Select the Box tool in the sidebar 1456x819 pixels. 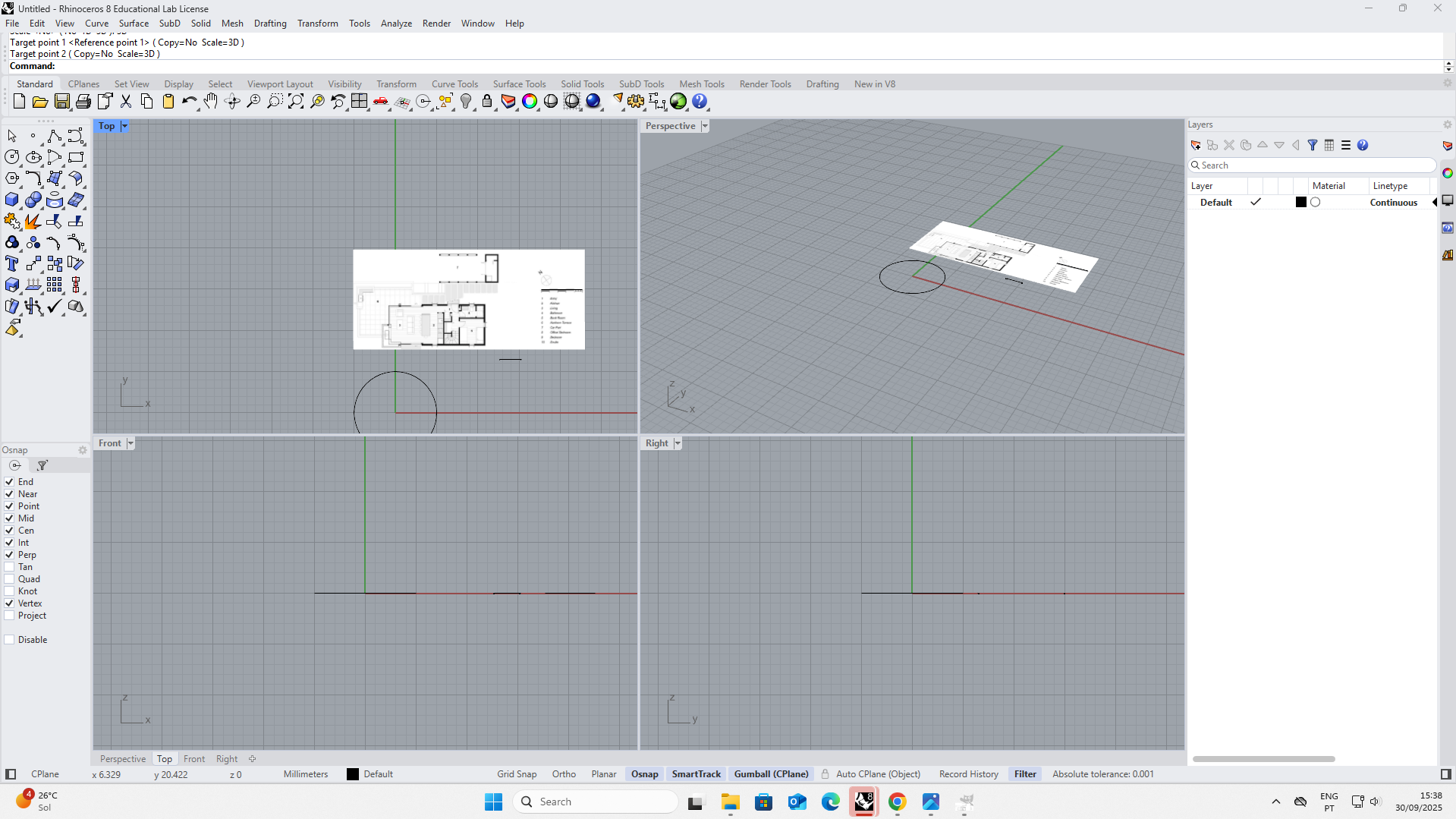12,200
